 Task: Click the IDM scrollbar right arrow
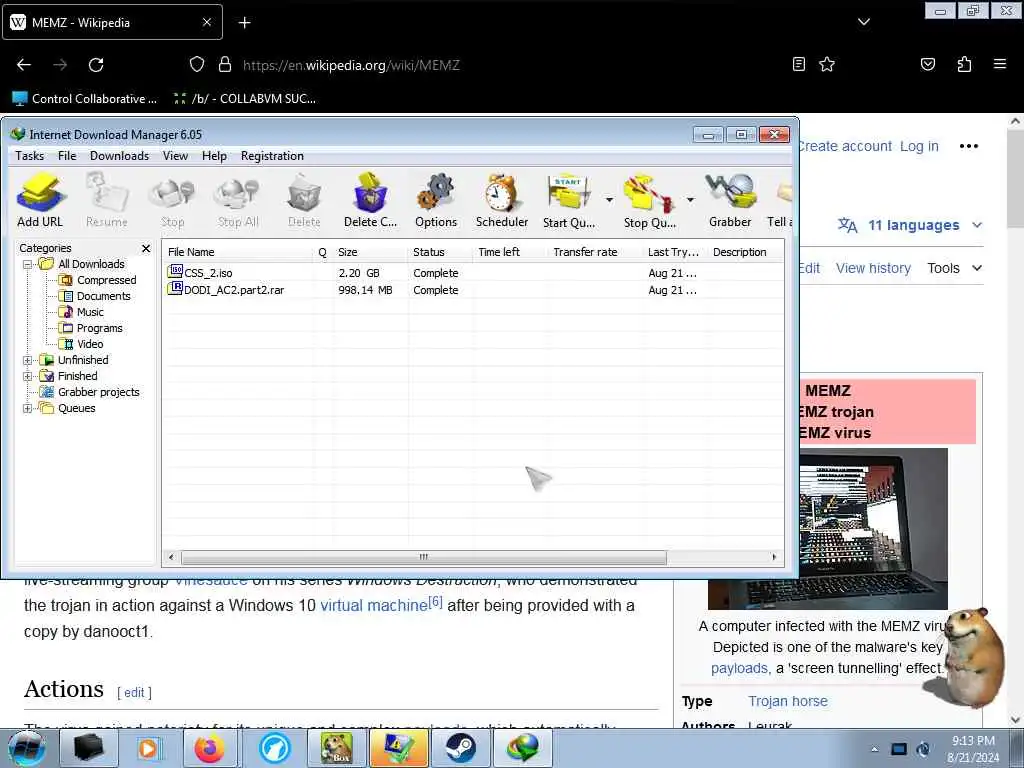(x=775, y=557)
